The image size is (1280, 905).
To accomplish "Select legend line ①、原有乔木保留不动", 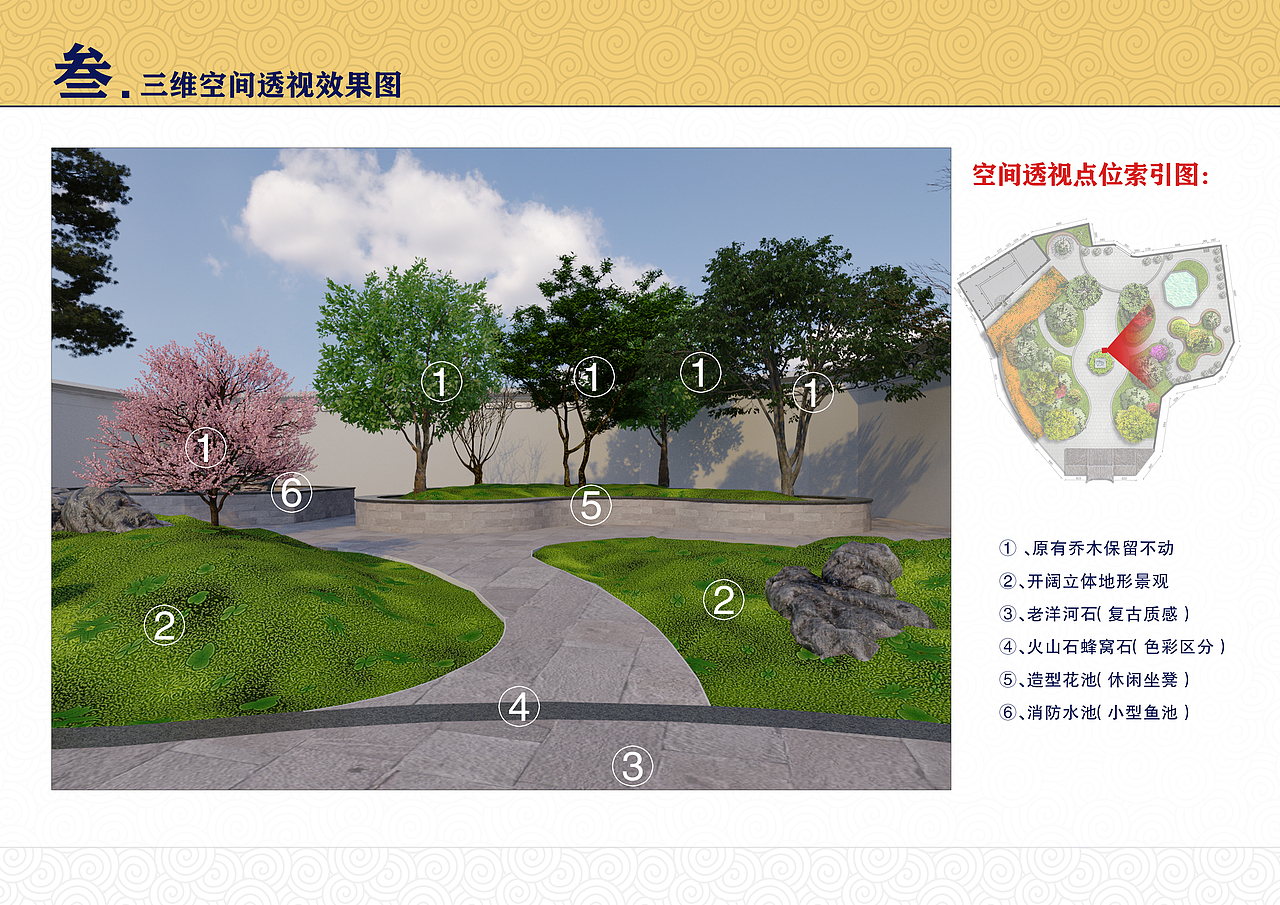I will pyautogui.click(x=1086, y=548).
